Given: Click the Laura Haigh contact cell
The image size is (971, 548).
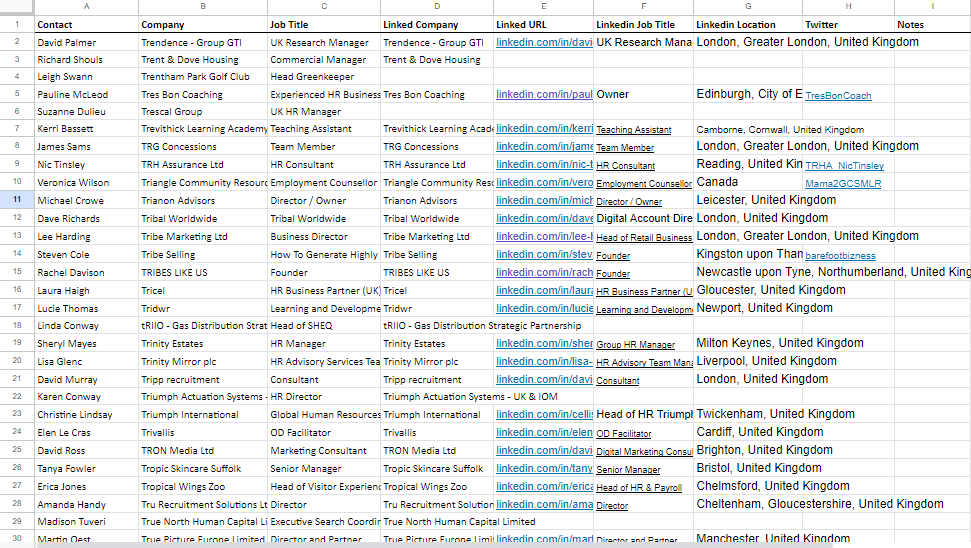Looking at the screenshot, I should tap(86, 290).
